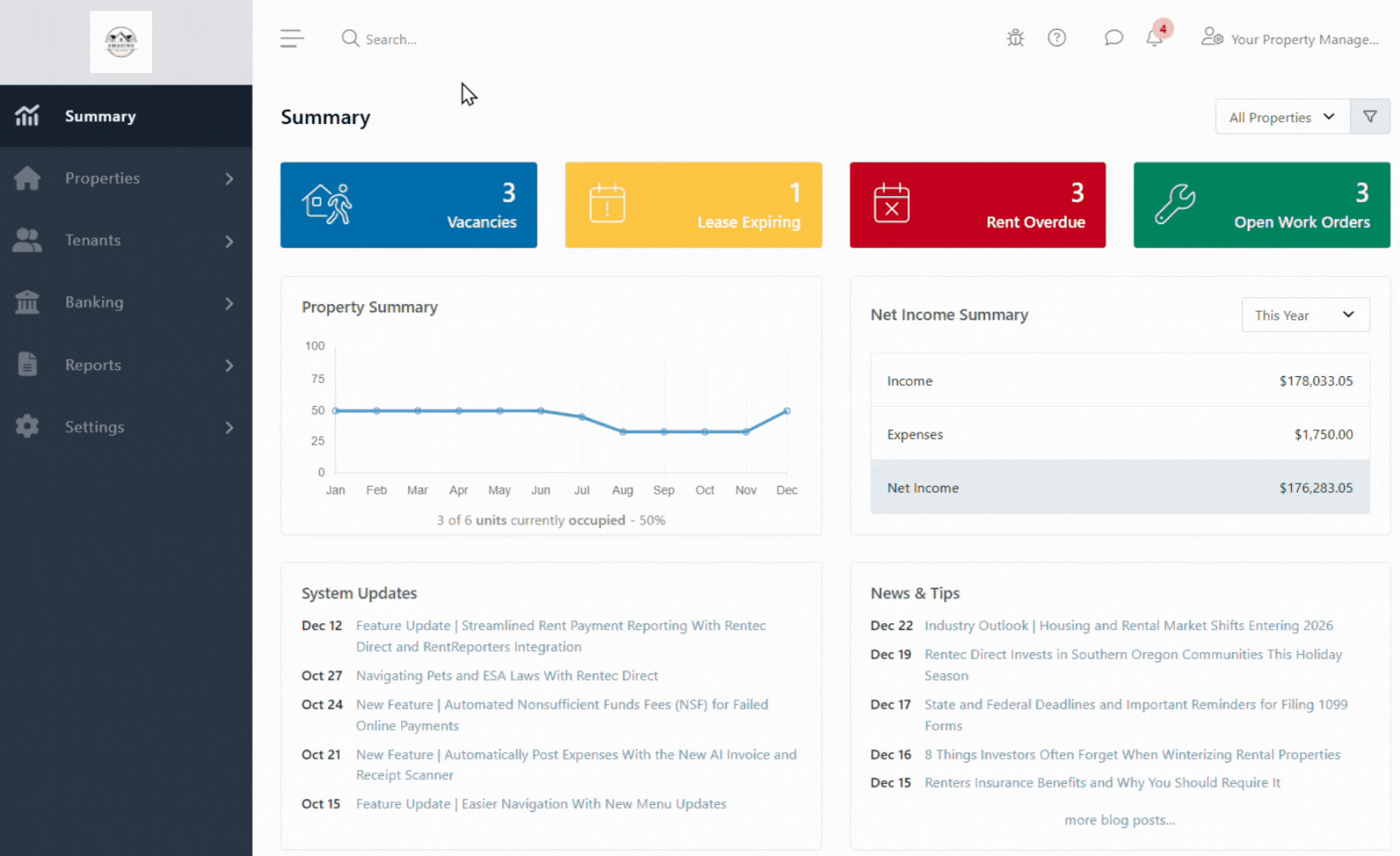Click the filter funnel icon

[1370, 117]
